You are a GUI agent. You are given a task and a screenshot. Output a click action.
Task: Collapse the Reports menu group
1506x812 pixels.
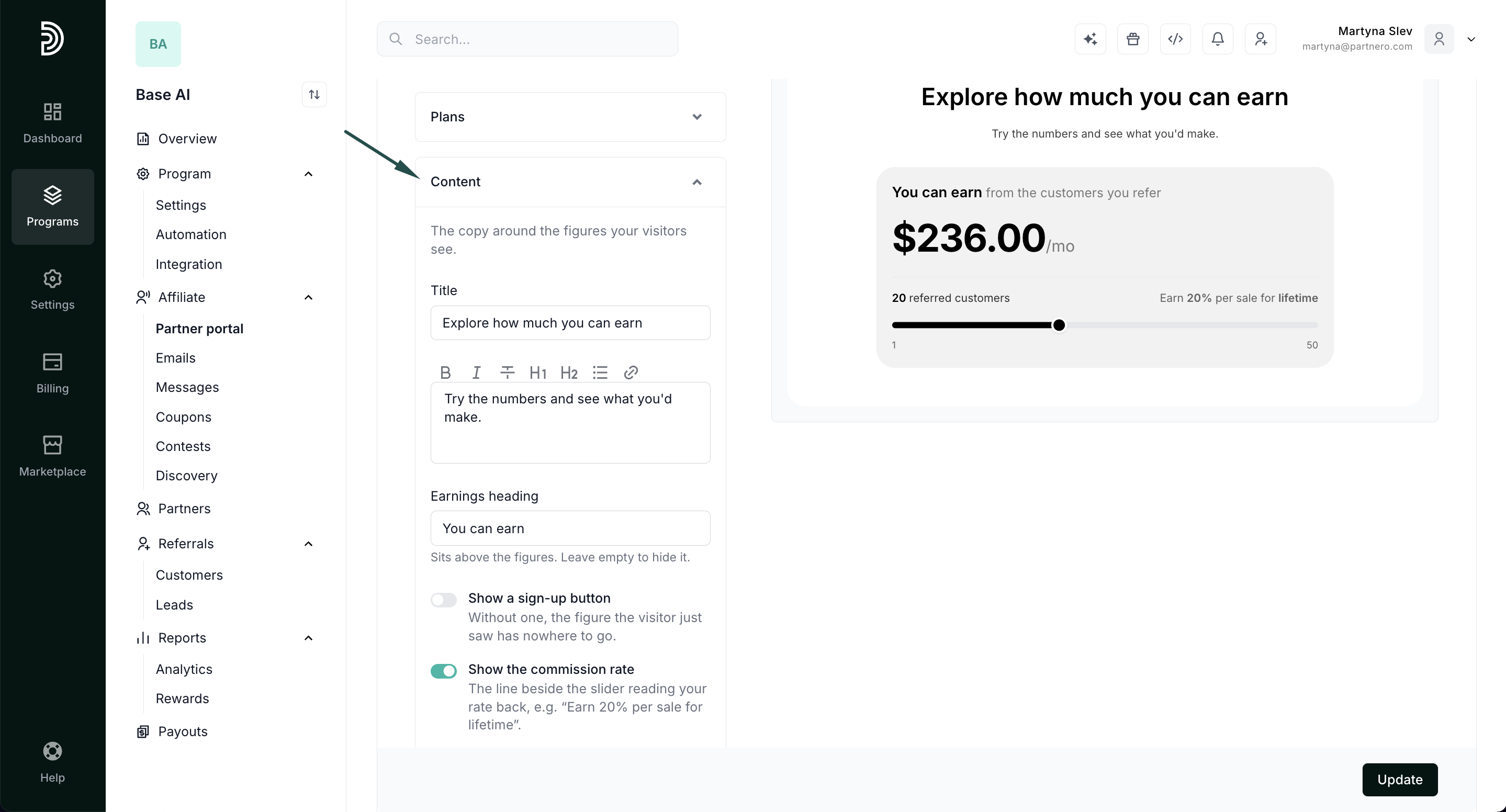[x=309, y=638]
